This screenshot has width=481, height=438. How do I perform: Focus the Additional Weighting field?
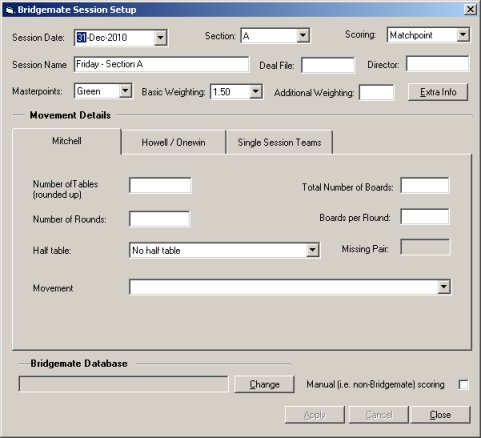click(x=377, y=92)
